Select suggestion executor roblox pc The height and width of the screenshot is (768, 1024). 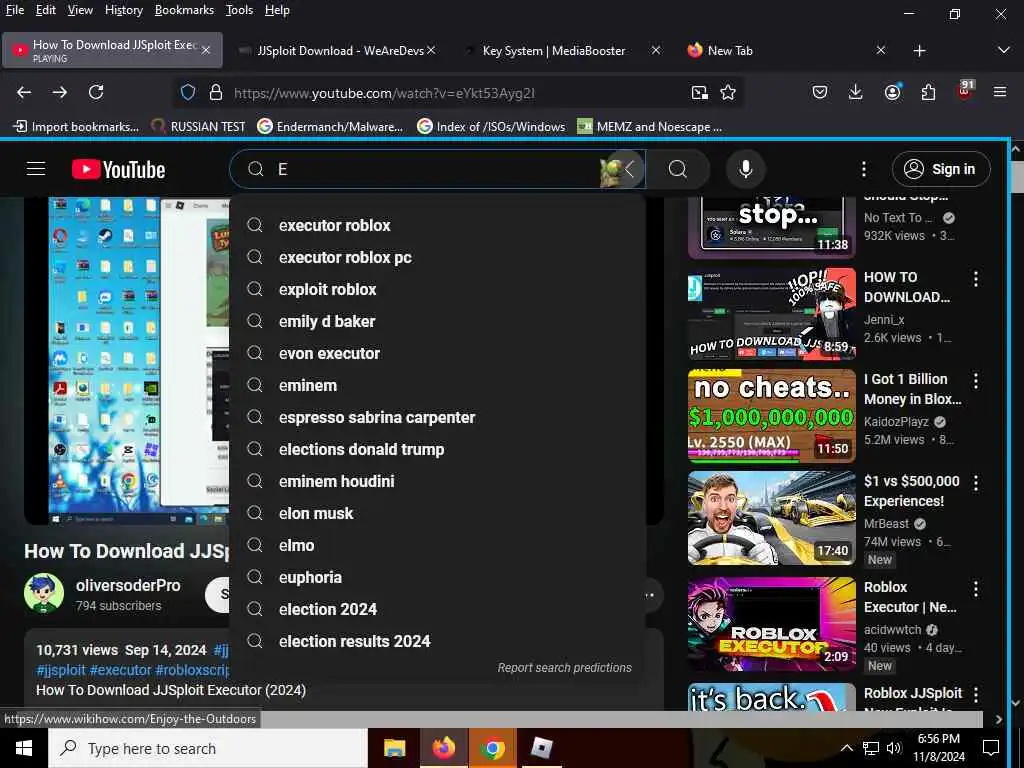tap(438, 257)
